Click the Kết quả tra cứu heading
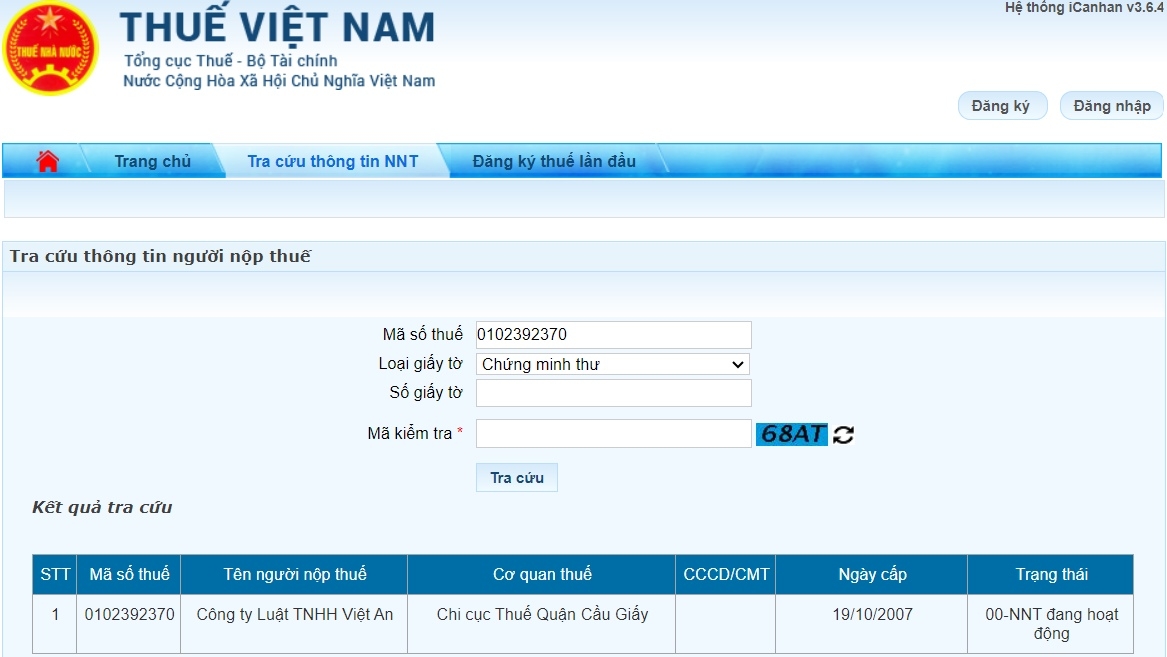 point(102,507)
